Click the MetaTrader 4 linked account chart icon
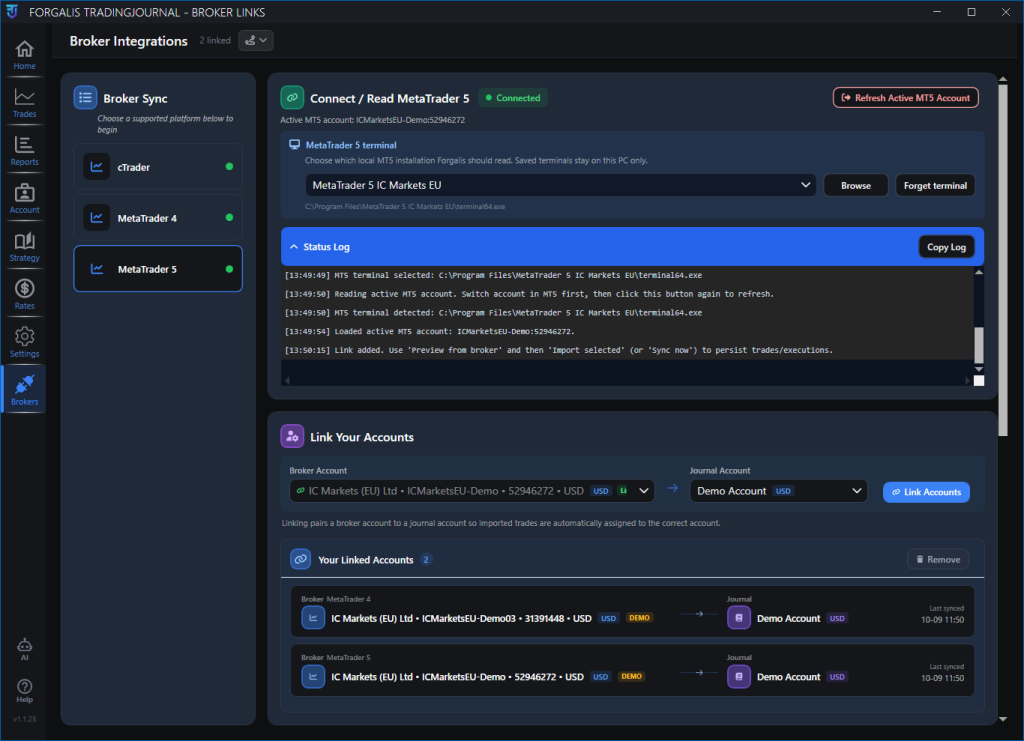 click(313, 618)
